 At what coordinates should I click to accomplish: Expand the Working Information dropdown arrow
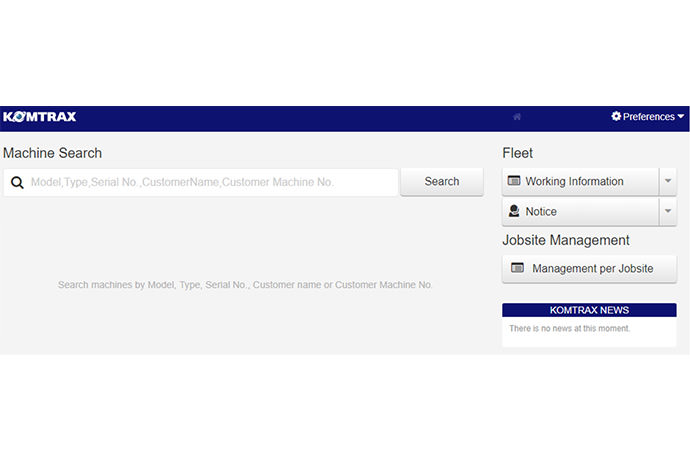pos(668,181)
